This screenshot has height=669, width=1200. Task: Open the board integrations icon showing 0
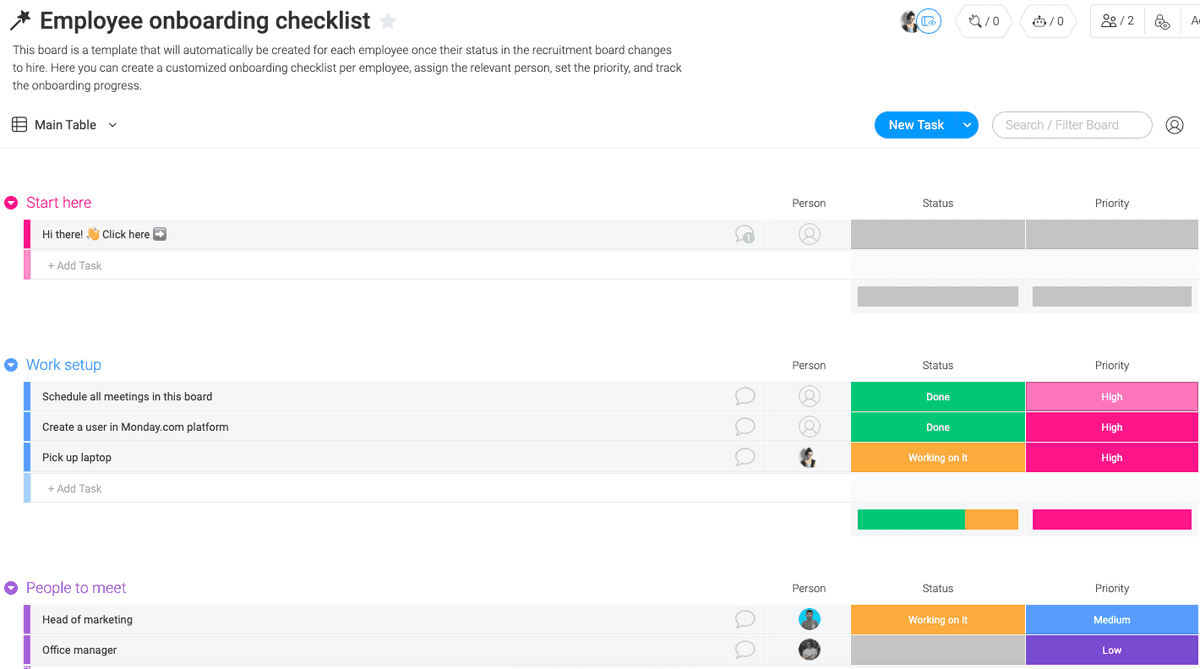[x=983, y=21]
